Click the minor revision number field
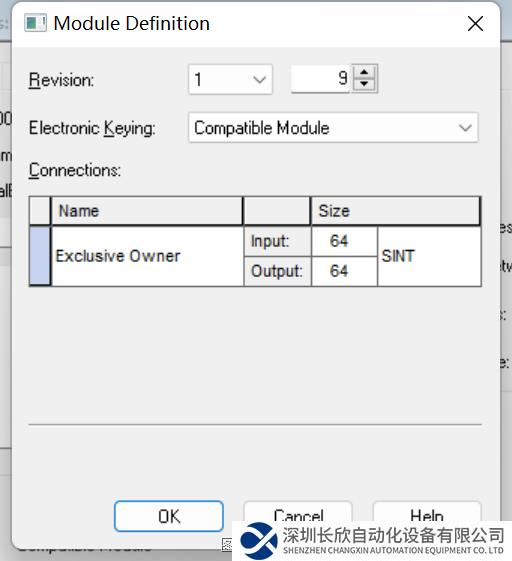 point(321,78)
